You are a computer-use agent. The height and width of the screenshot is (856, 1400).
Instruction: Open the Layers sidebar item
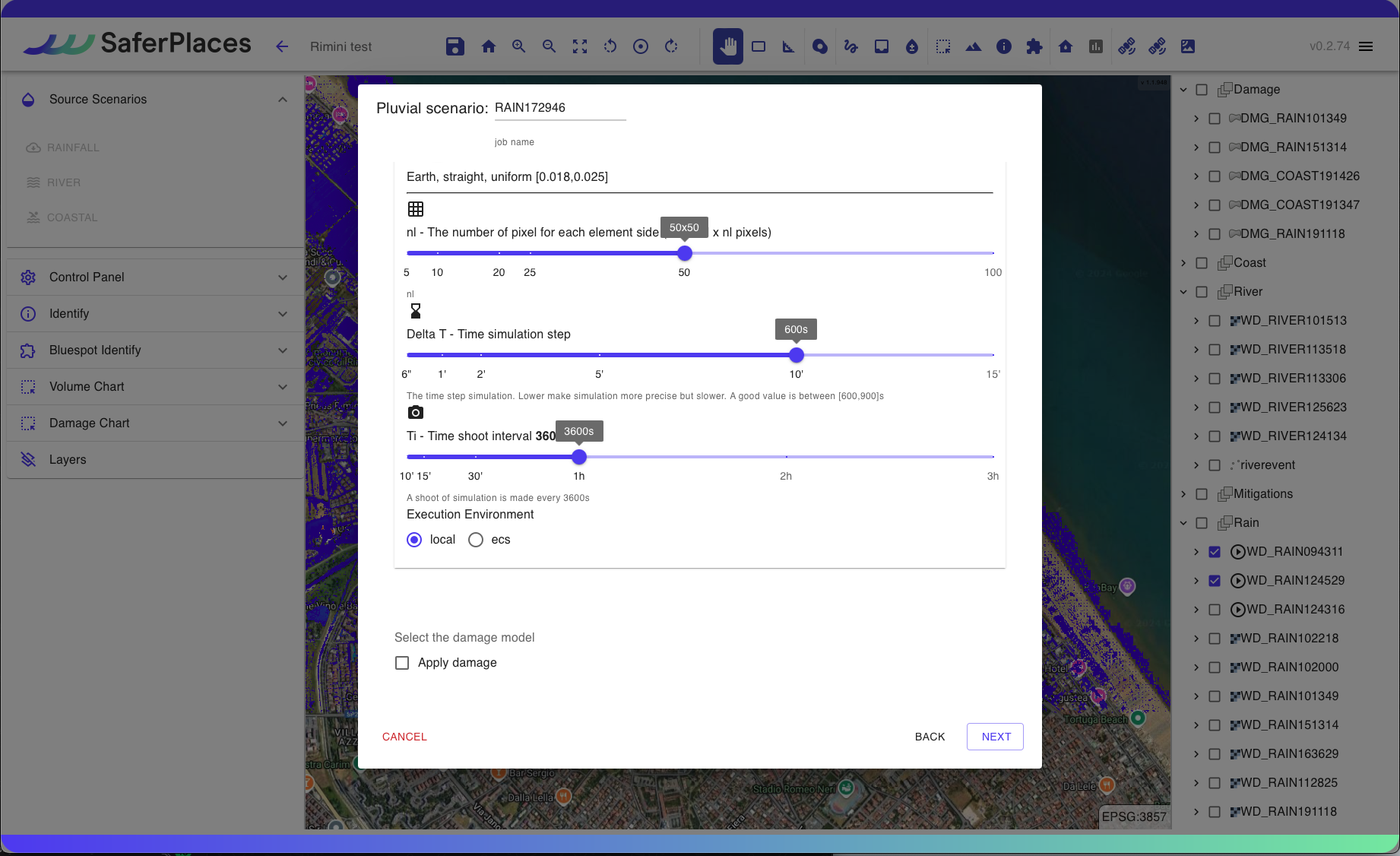click(68, 460)
